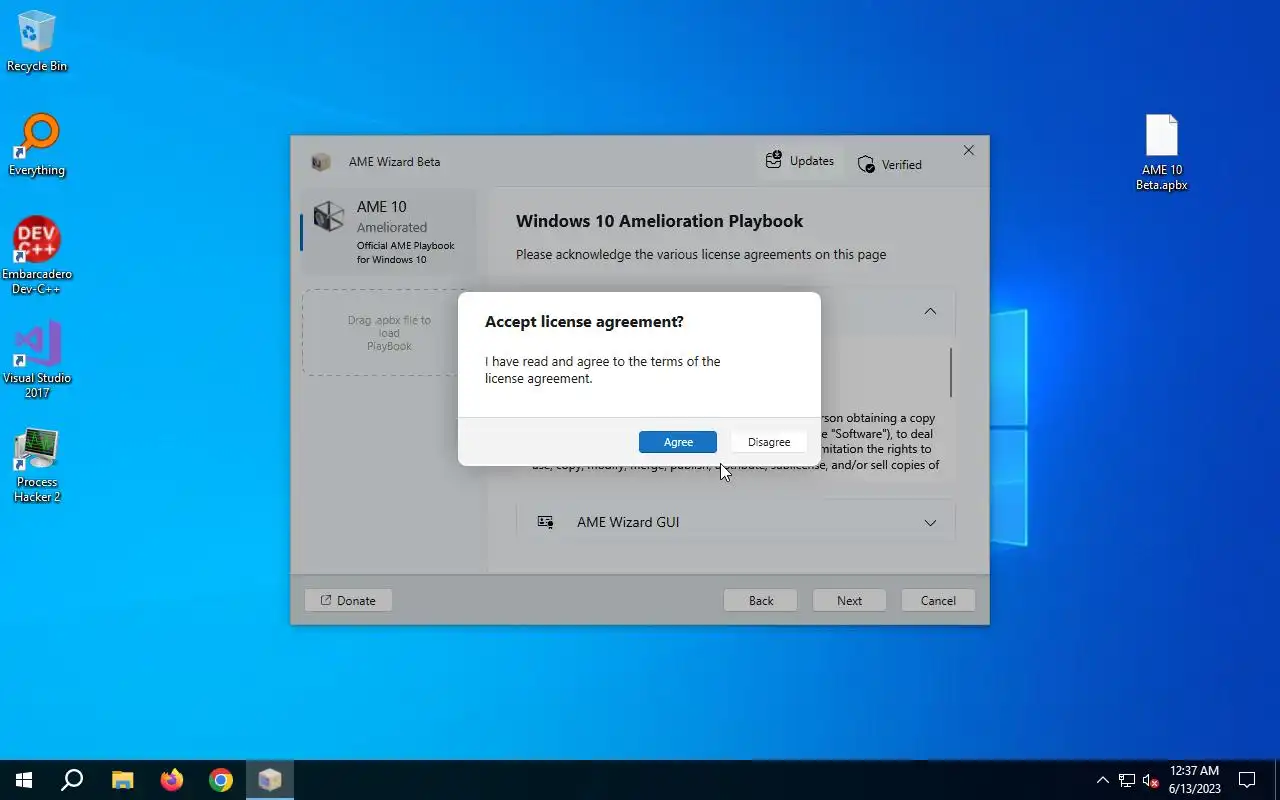
Task: Open the Windows Start menu
Action: click(x=24, y=780)
